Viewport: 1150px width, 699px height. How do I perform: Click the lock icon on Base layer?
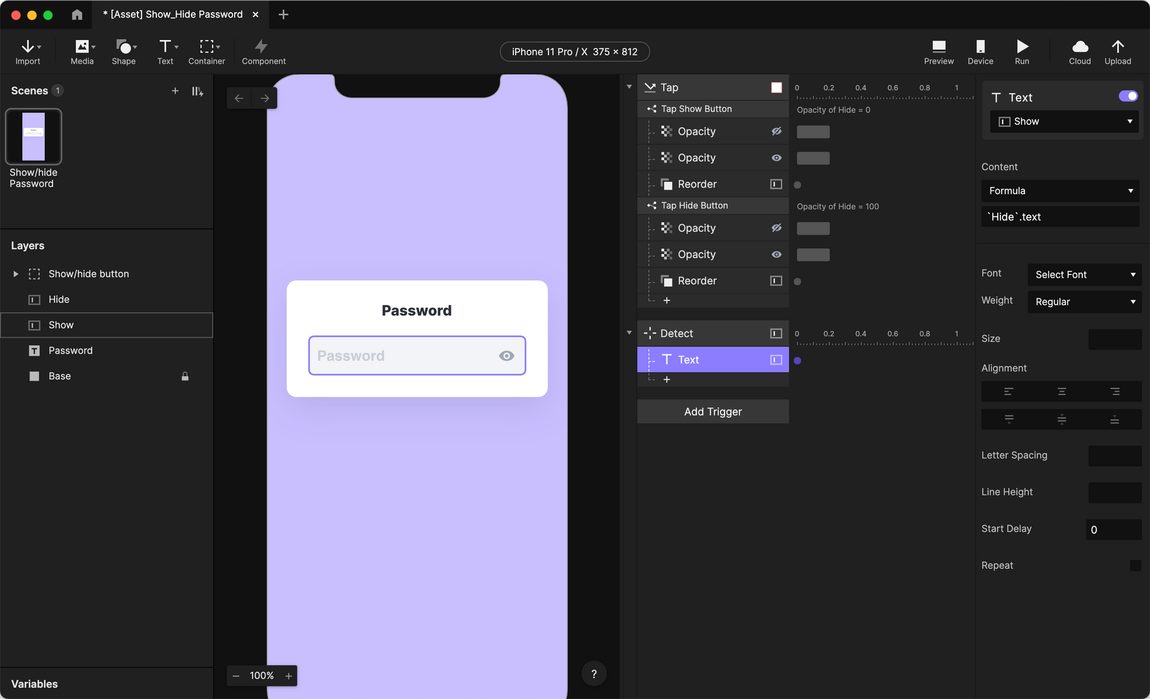185,376
